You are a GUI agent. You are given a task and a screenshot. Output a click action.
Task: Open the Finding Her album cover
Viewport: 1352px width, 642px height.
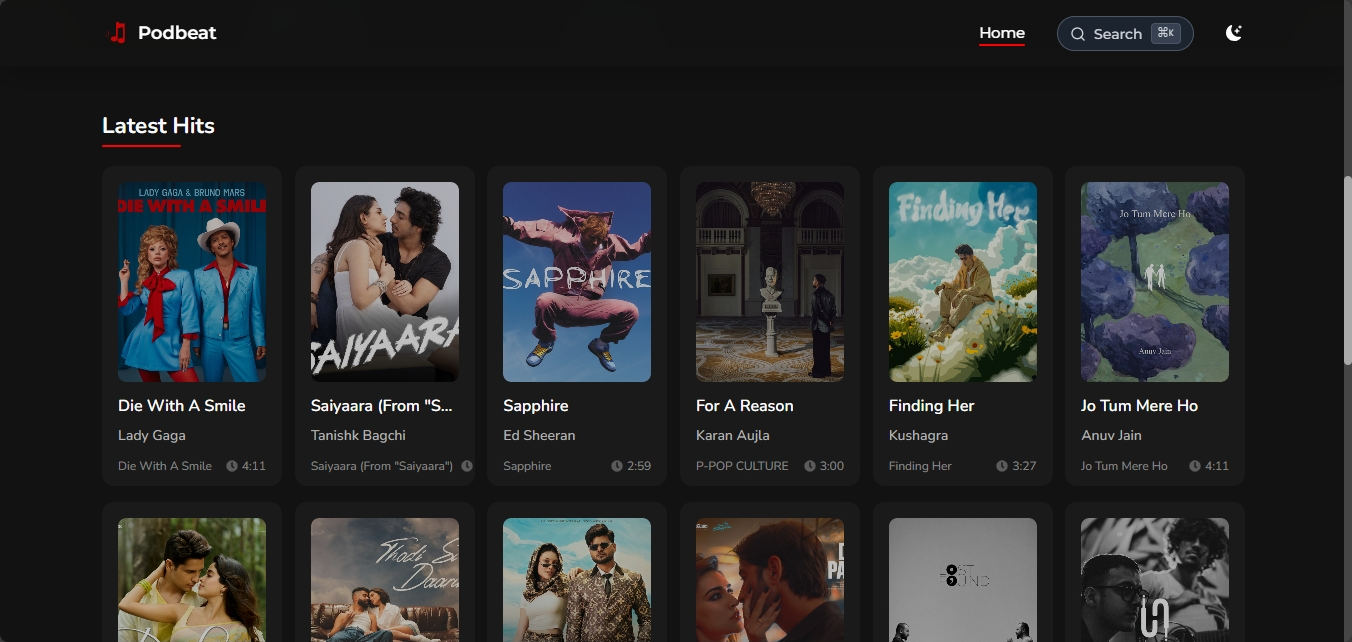tap(963, 282)
